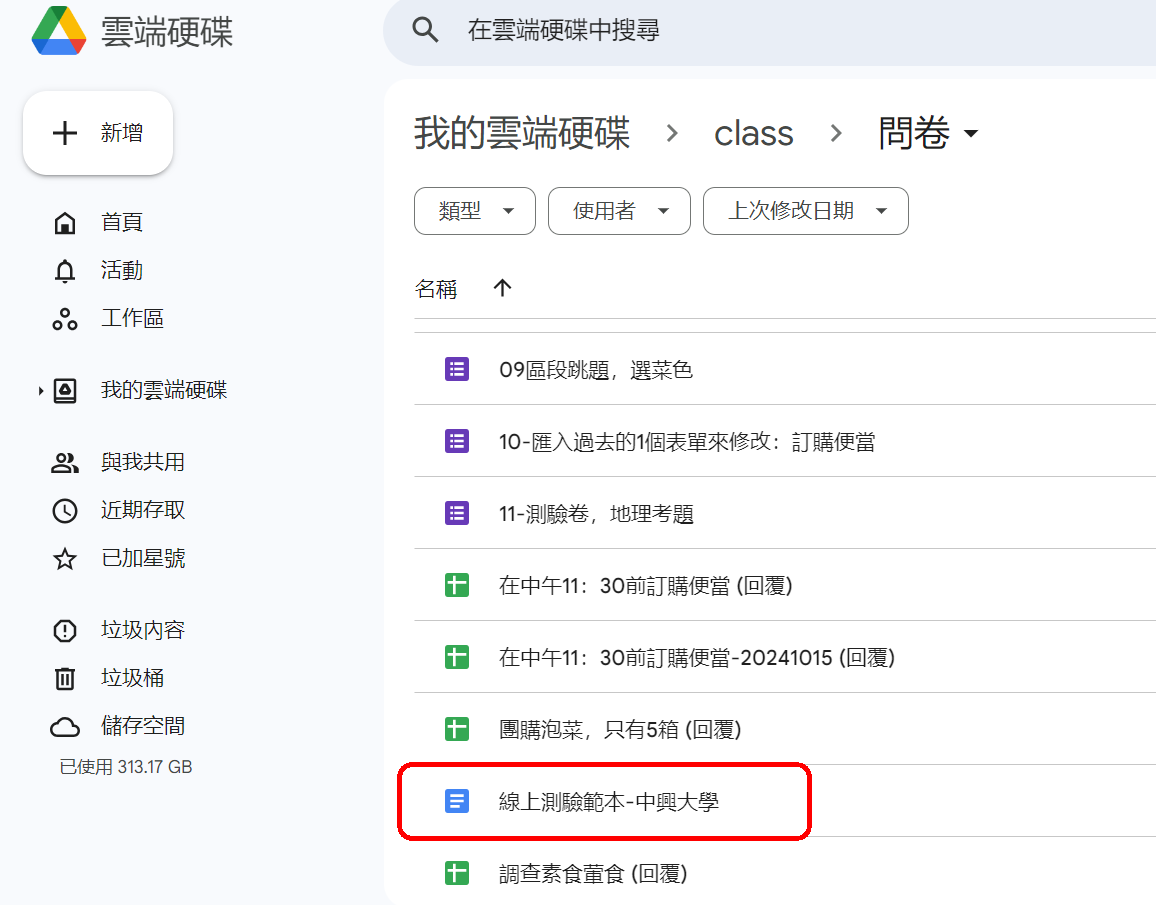The height and width of the screenshot is (905, 1156).
Task: Open the 垃圾桶 trash
Action: tap(132, 678)
